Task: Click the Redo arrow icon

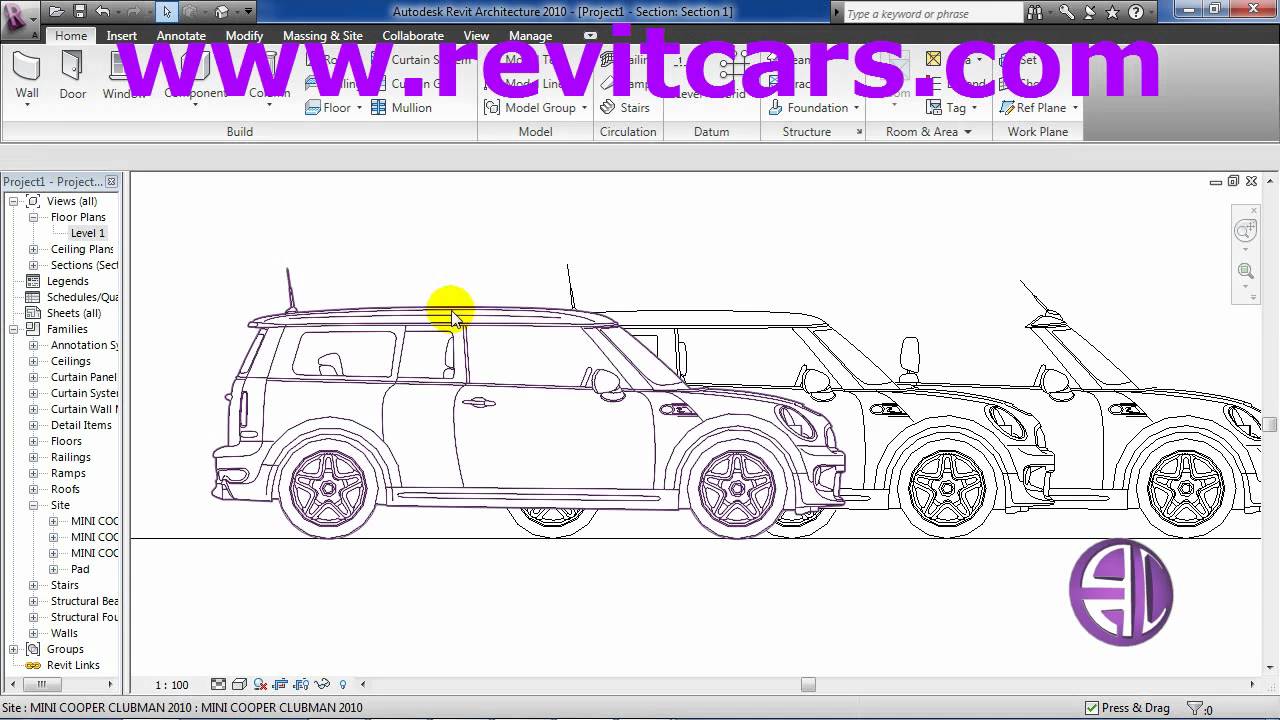Action: pyautogui.click(x=132, y=12)
